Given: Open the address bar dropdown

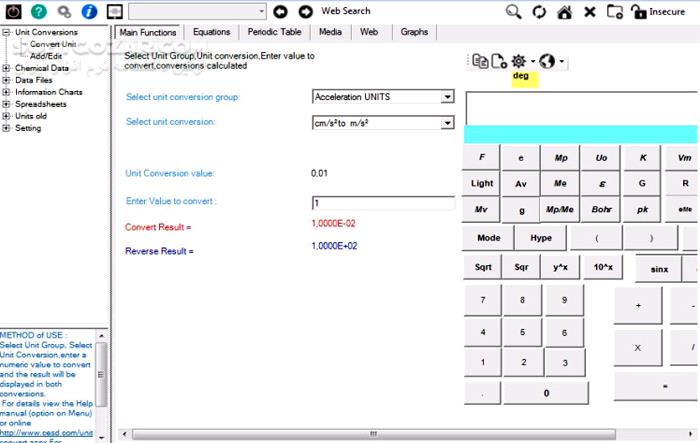Looking at the screenshot, I should 262,12.
